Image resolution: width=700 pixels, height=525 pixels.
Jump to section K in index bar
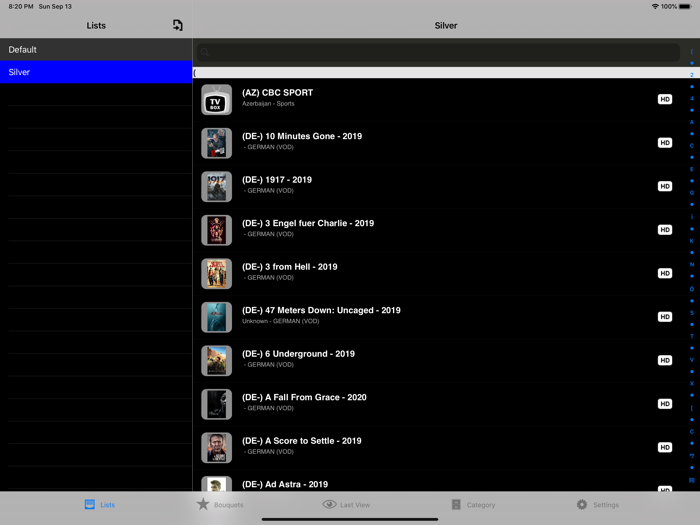(x=692, y=241)
